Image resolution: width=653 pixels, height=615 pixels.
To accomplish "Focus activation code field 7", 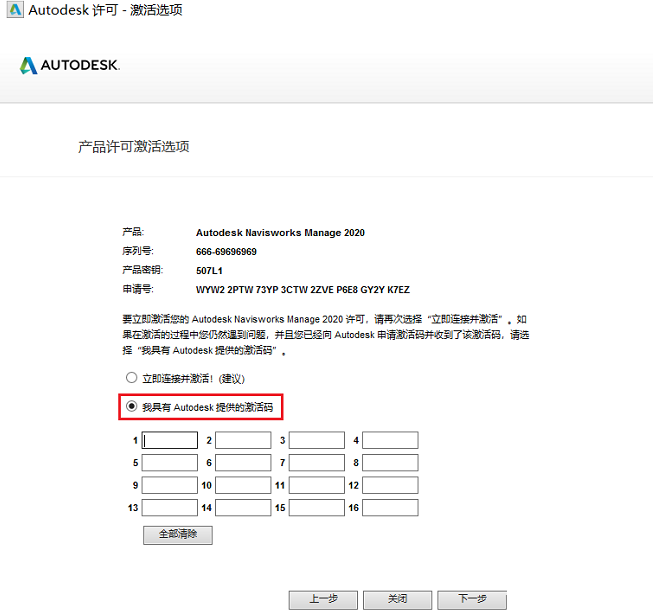I will (317, 463).
